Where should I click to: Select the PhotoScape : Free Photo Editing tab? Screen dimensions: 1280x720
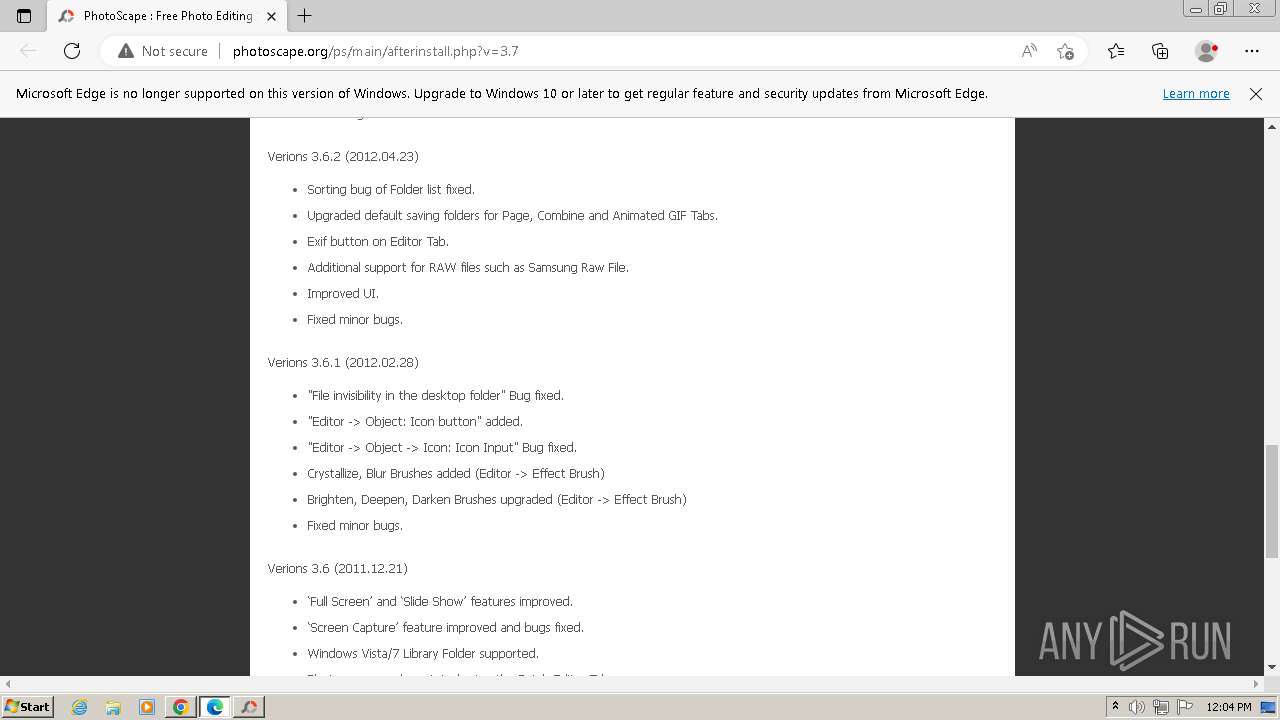[x=167, y=16]
